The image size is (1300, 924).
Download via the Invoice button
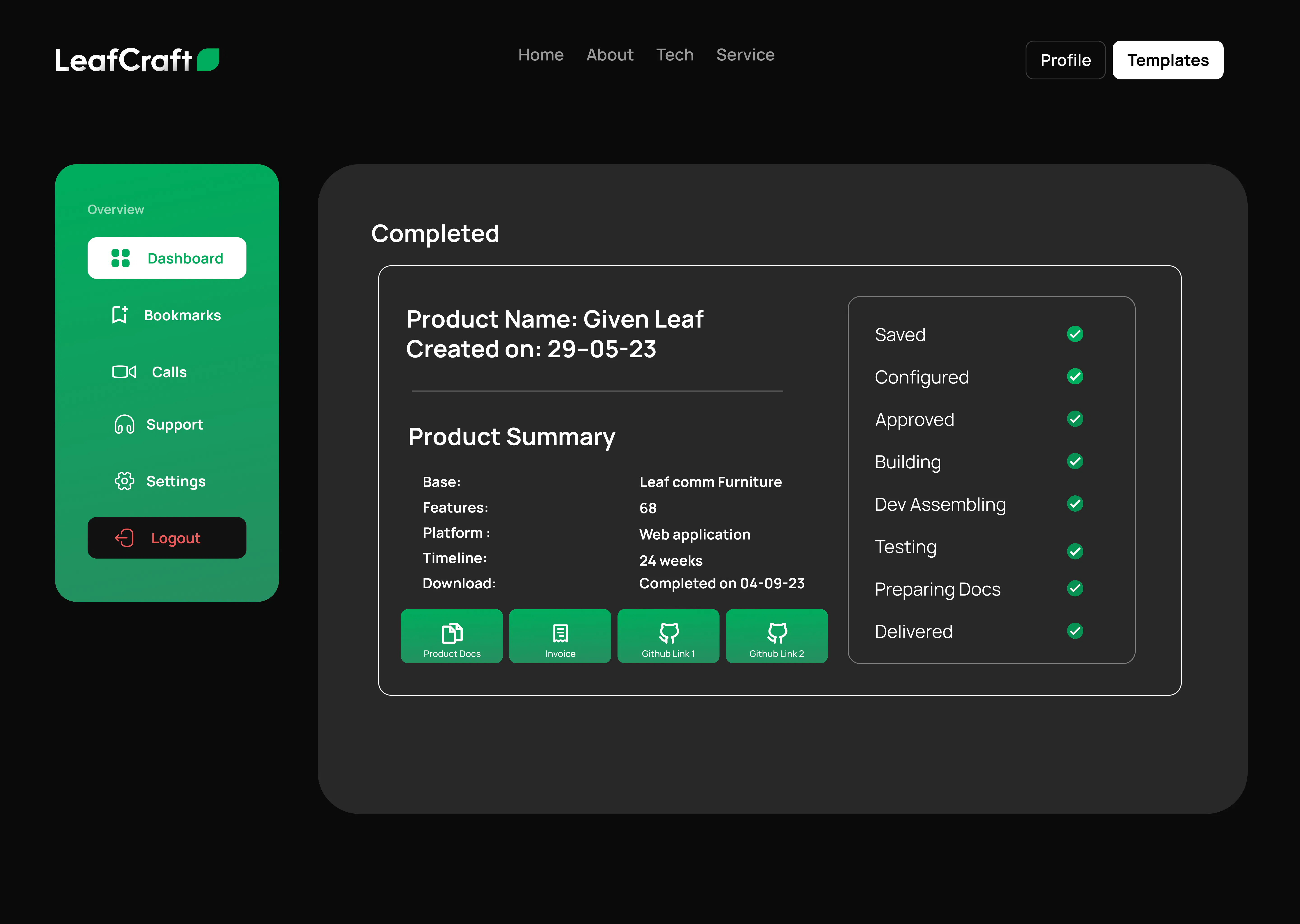coord(560,636)
